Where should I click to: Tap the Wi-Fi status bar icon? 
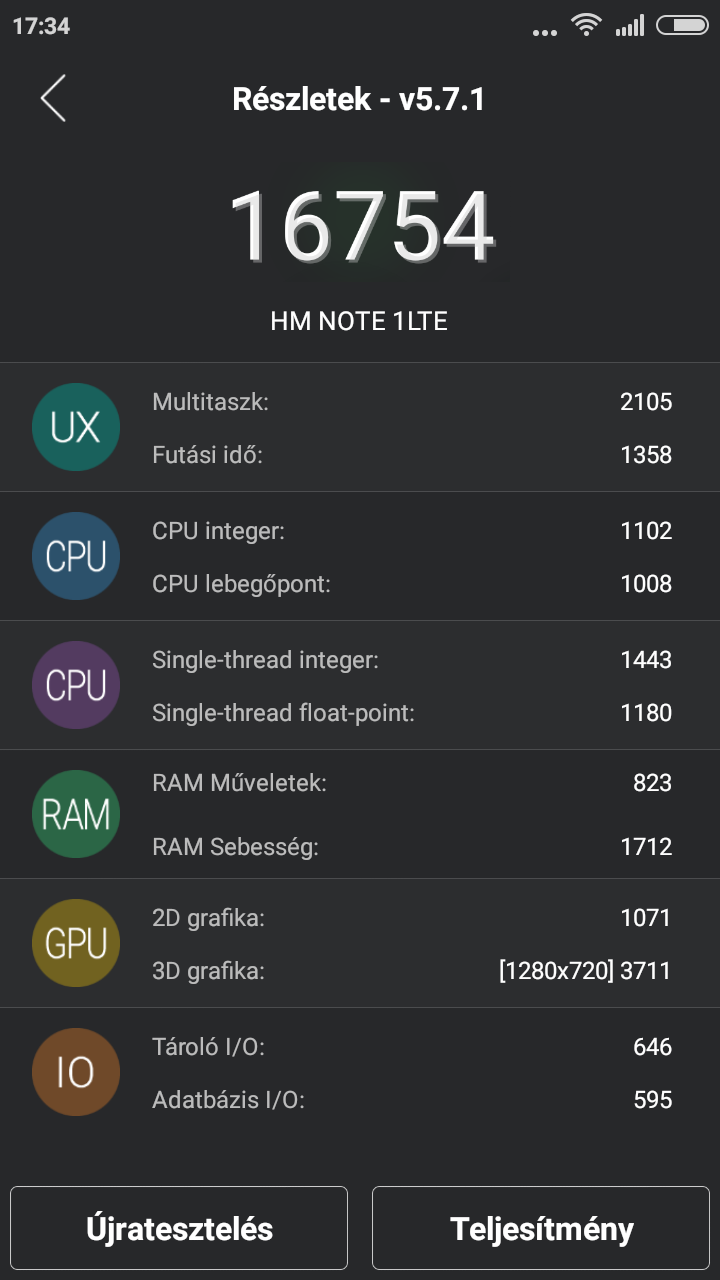(585, 25)
